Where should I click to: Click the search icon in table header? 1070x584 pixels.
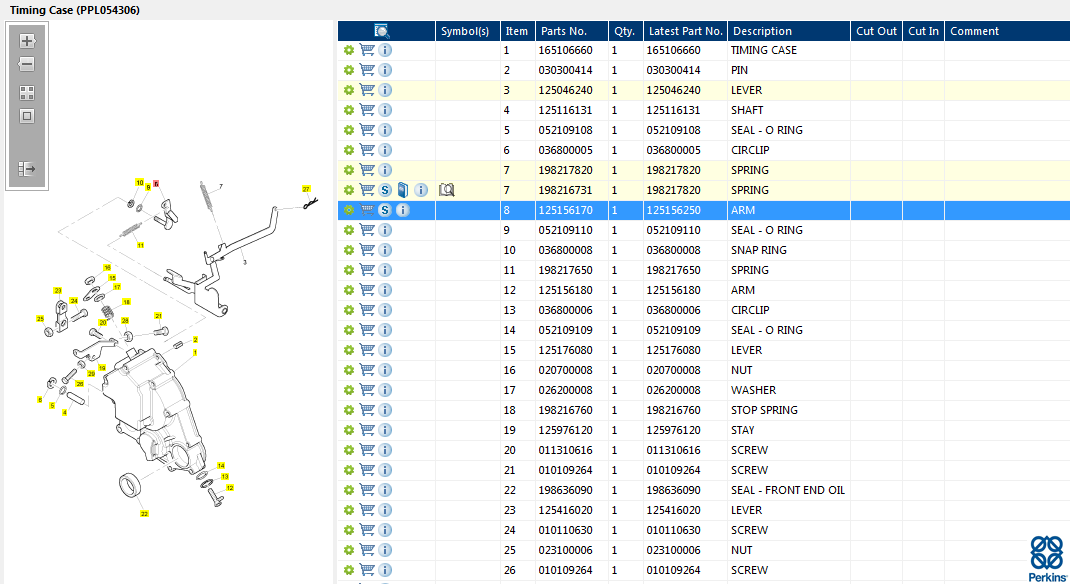tap(382, 31)
